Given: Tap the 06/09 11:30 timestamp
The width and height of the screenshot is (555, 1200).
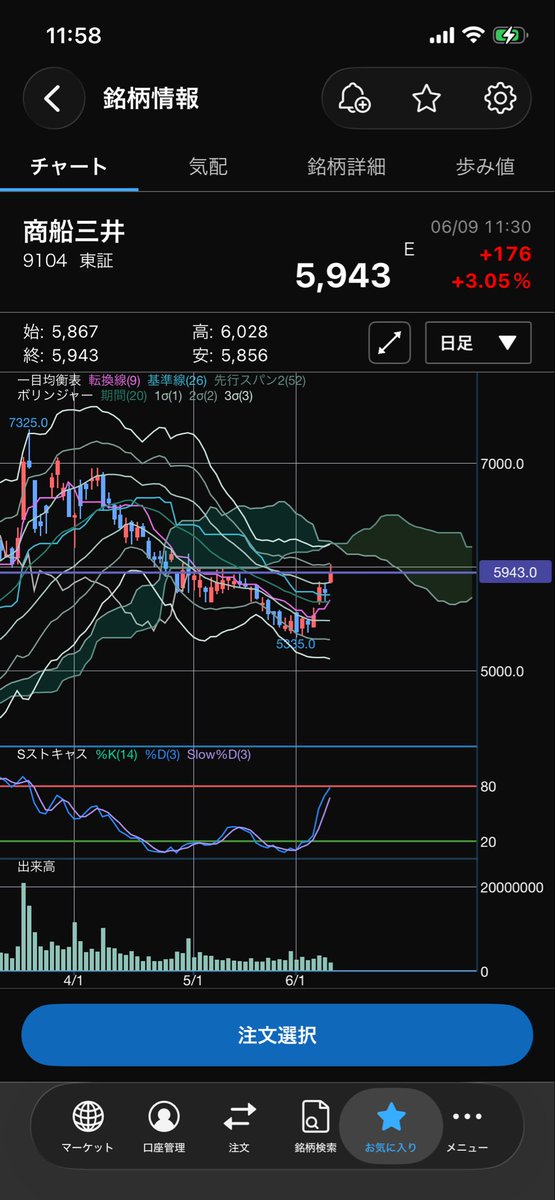Looking at the screenshot, I should pos(481,227).
